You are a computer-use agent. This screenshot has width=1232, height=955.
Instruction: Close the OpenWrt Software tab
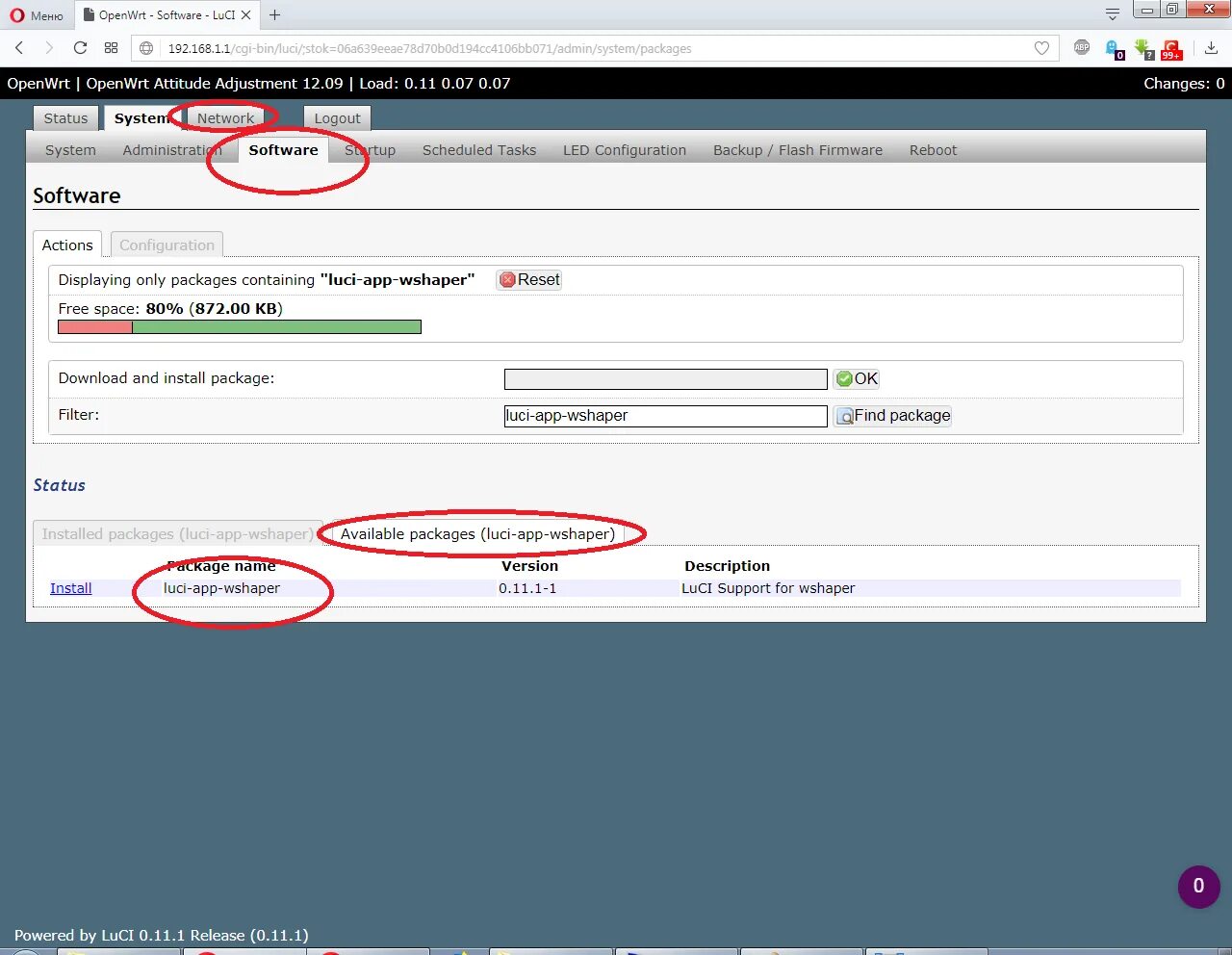[246, 14]
